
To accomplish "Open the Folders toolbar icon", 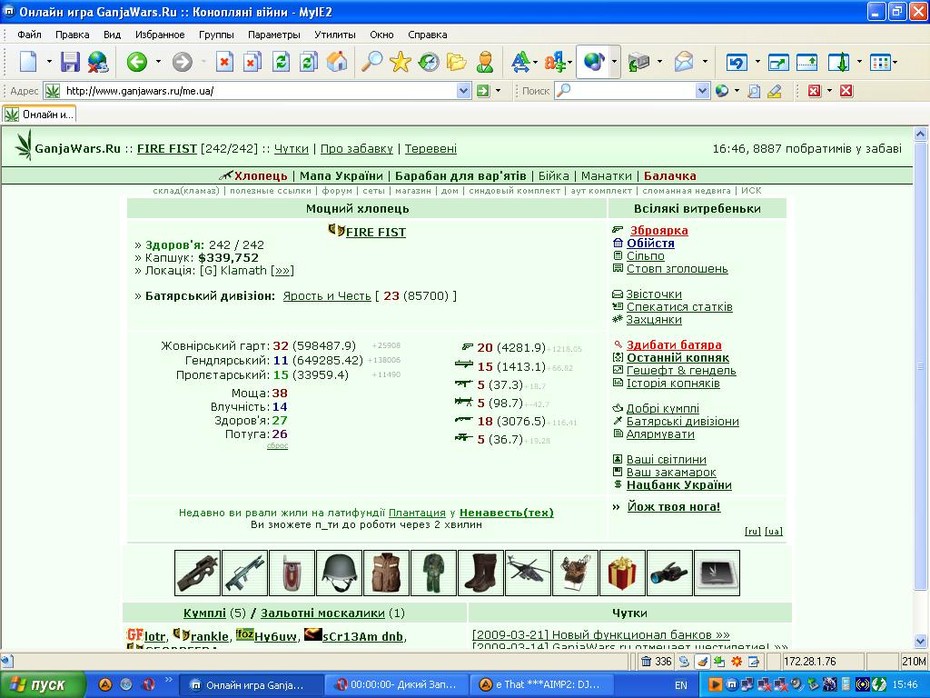I will (x=457, y=62).
